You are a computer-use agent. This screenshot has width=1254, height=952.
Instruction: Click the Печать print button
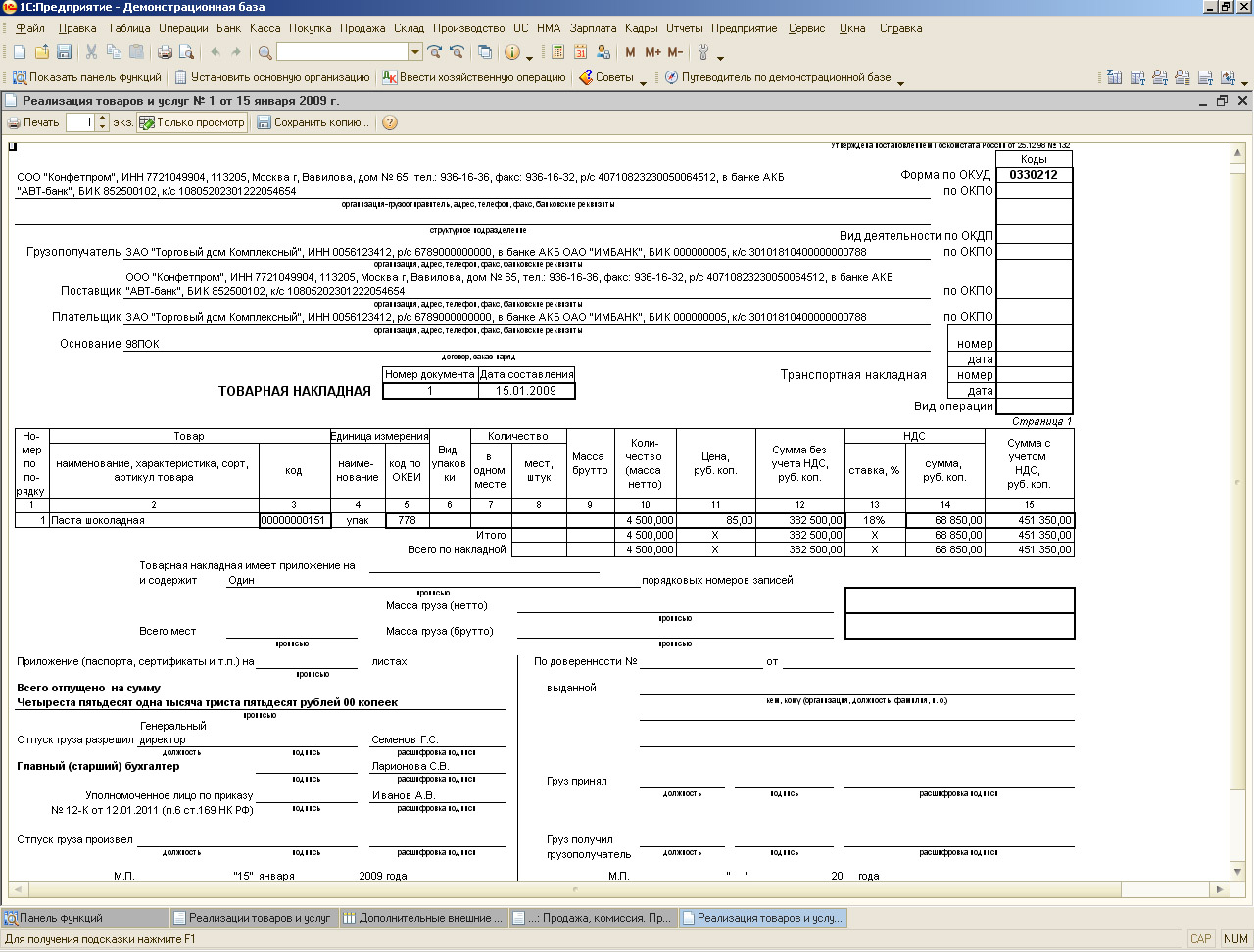tap(33, 122)
